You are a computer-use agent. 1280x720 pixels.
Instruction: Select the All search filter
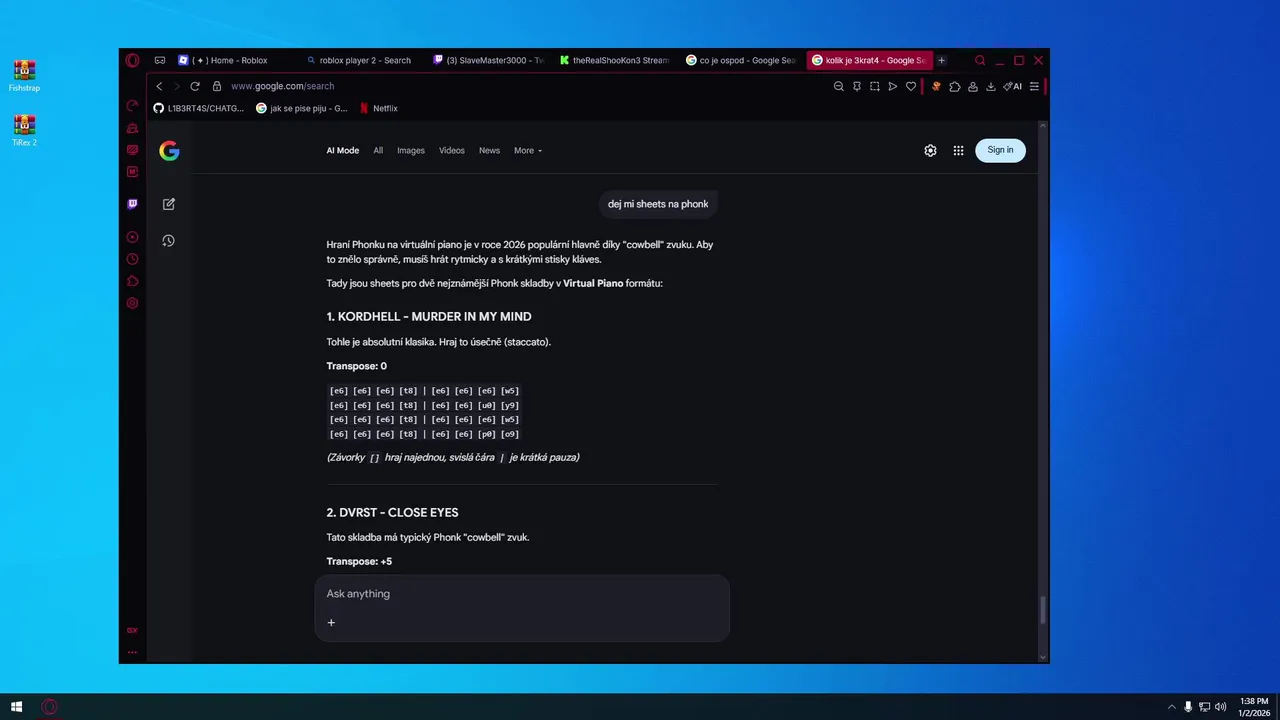[378, 150]
